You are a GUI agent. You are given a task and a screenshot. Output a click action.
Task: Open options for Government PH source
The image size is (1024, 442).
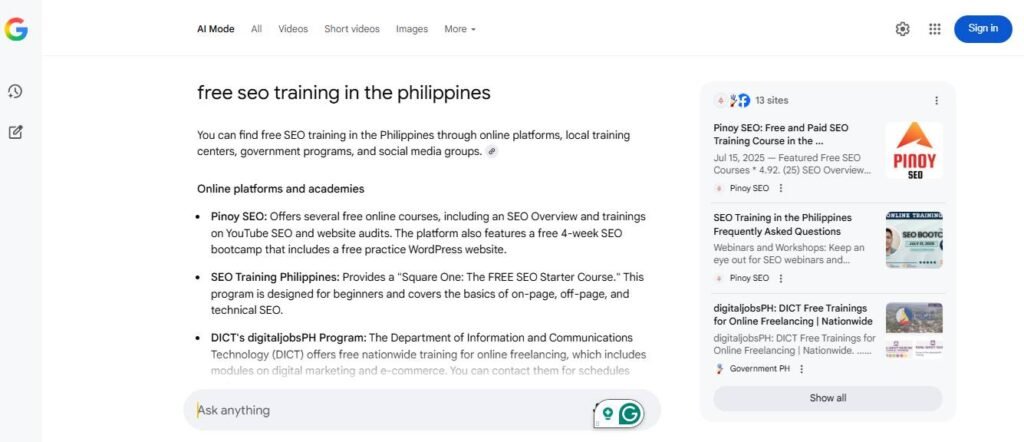(801, 369)
